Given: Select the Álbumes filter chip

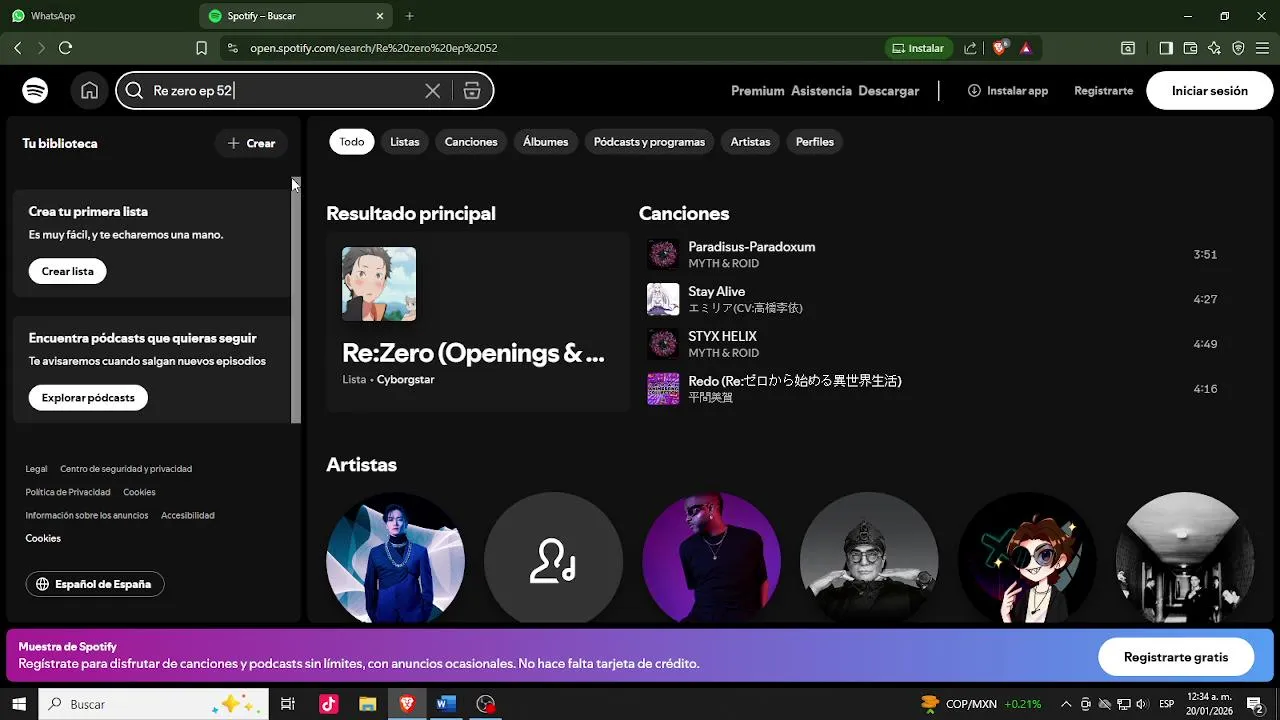Looking at the screenshot, I should [x=545, y=142].
